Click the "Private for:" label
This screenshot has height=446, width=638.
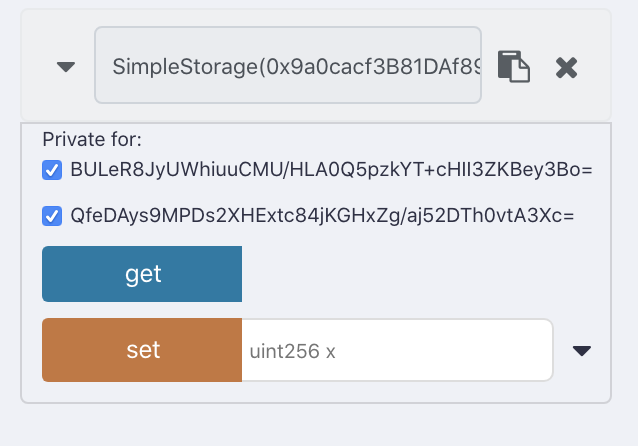tap(92, 139)
